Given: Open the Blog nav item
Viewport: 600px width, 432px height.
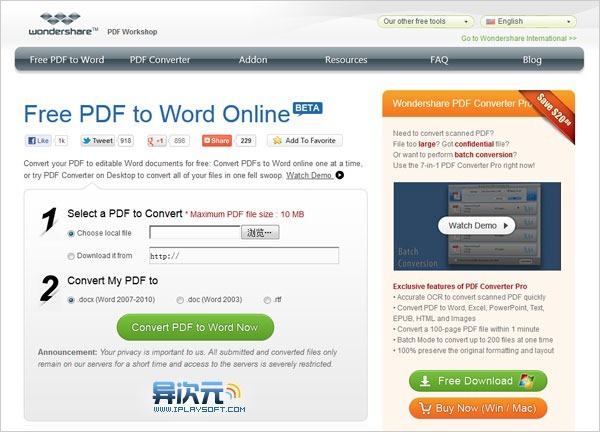Looking at the screenshot, I should (532, 60).
